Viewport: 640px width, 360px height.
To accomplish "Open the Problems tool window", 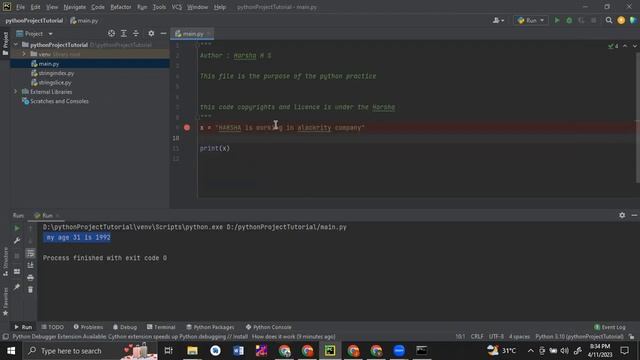I will [88, 327].
